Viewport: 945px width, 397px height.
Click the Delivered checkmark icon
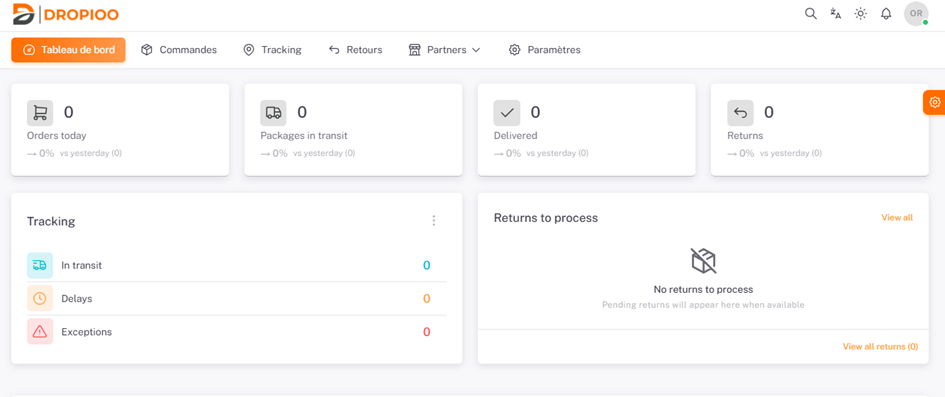pos(507,113)
